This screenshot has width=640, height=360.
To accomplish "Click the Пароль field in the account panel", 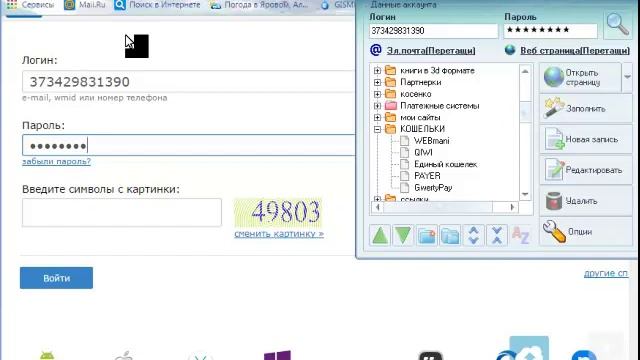I will pyautogui.click(x=551, y=31).
